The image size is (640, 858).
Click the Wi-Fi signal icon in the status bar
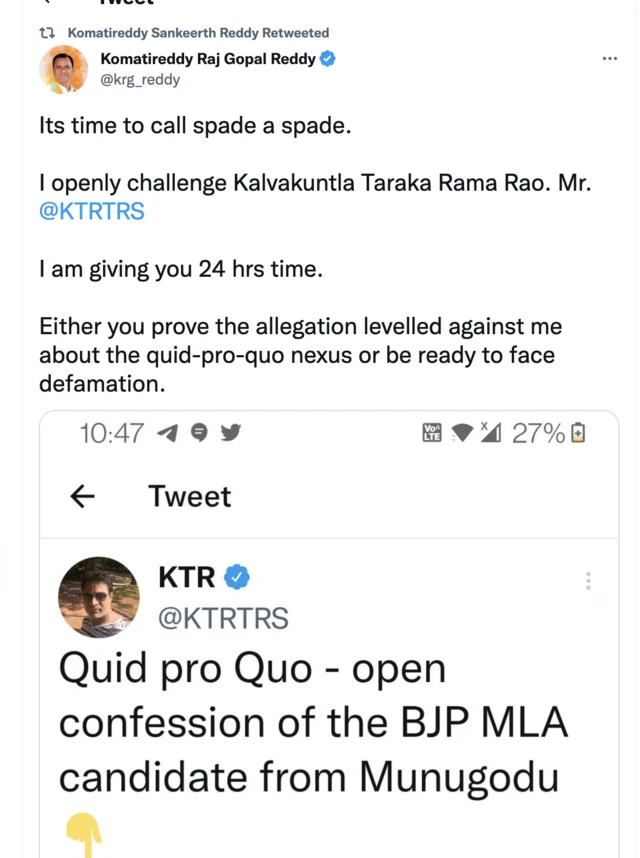462,433
